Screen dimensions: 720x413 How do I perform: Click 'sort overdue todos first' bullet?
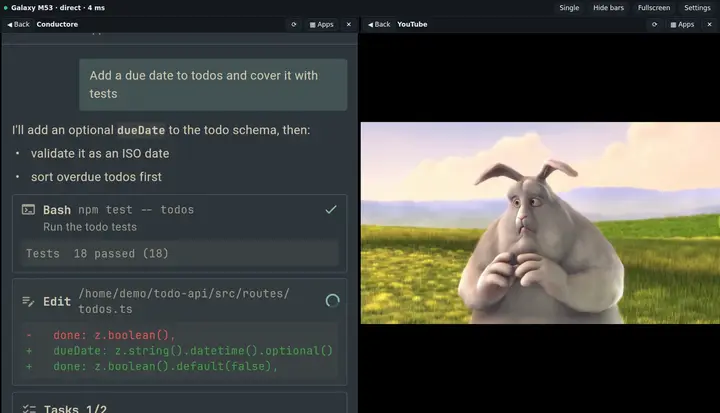tap(96, 177)
